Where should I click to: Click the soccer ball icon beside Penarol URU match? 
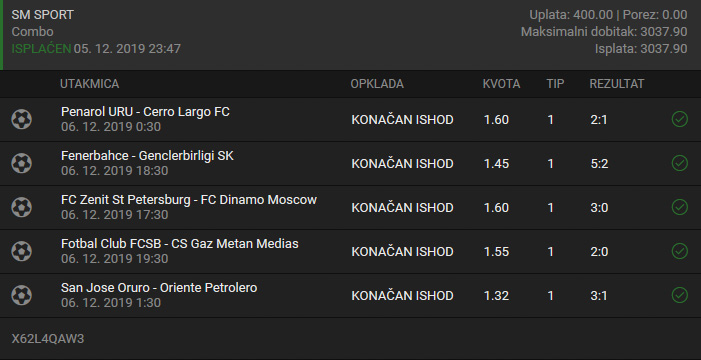(21, 119)
